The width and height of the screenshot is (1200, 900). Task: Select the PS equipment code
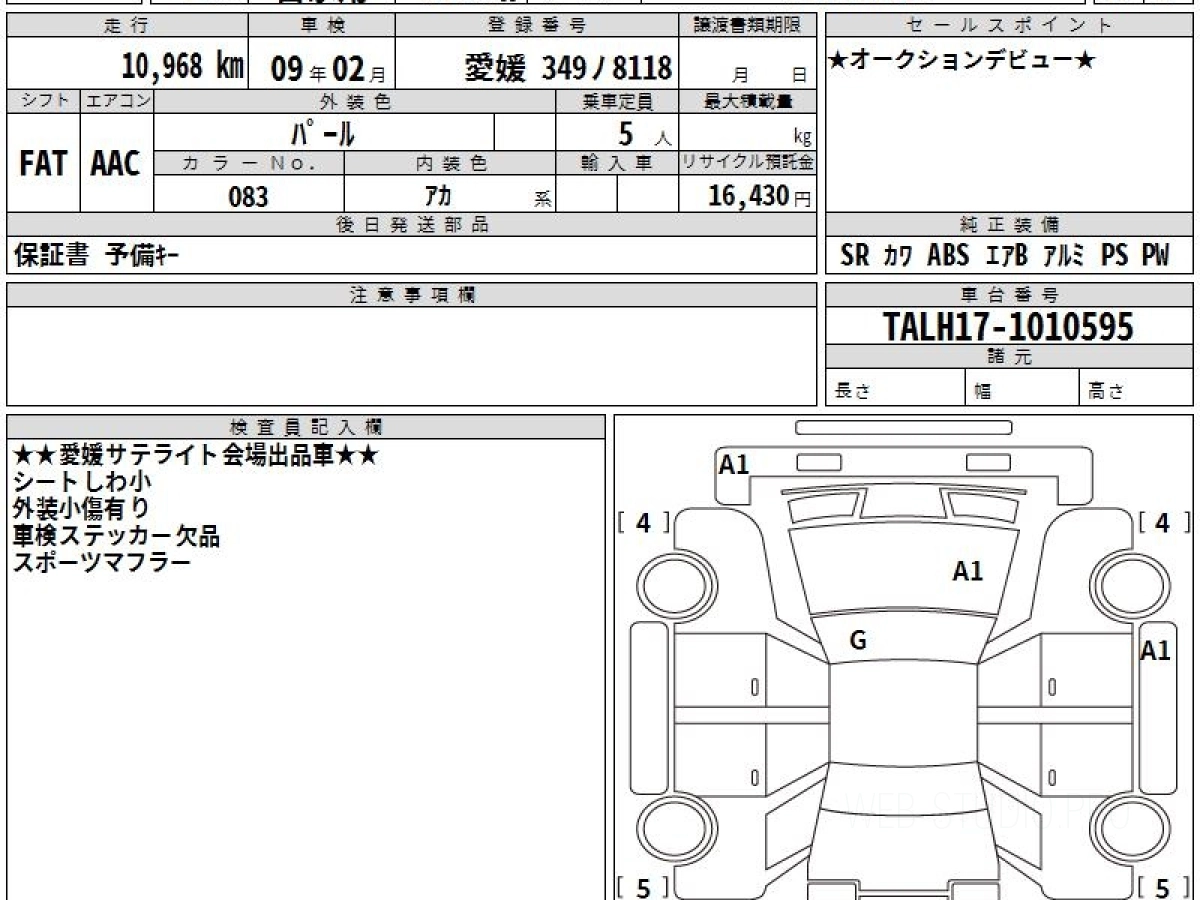click(x=1114, y=256)
